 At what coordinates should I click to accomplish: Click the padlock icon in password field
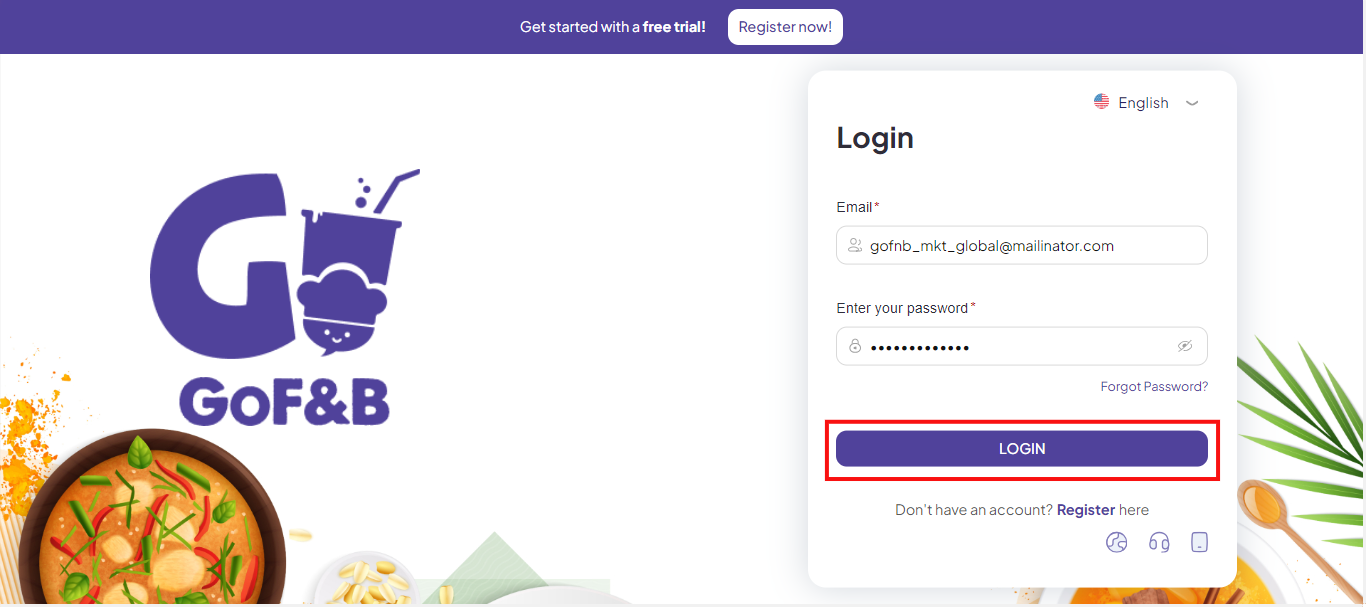click(x=855, y=346)
